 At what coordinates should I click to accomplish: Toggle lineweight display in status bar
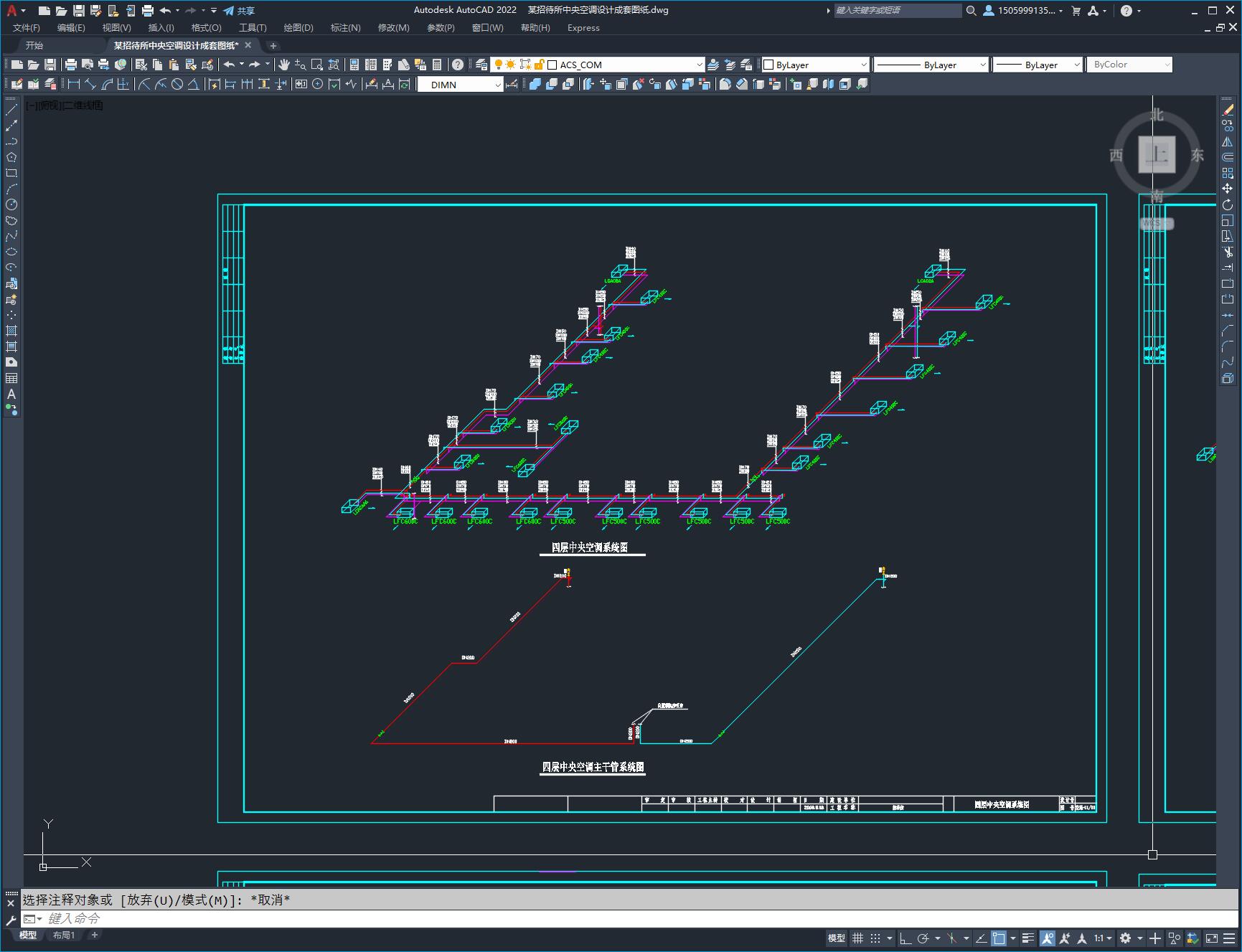(1028, 938)
